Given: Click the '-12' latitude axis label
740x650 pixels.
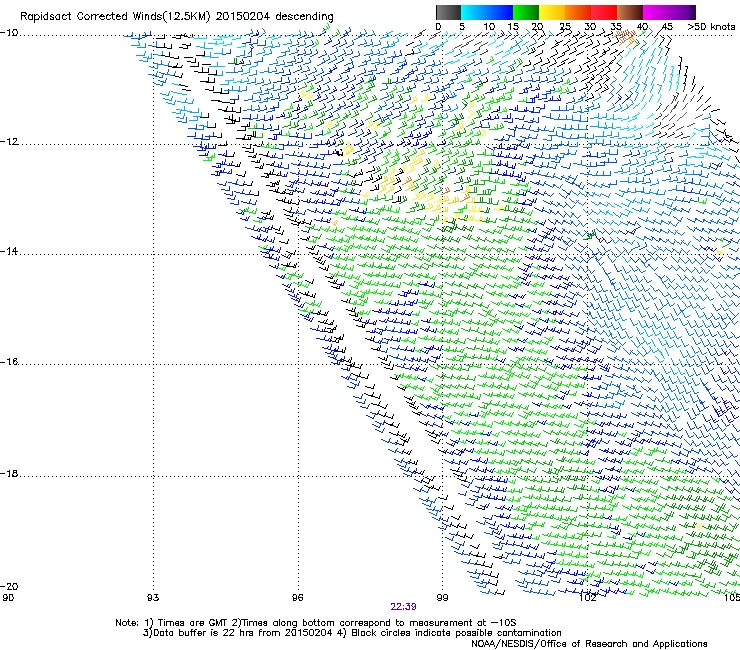Looking at the screenshot, I should 9,142.
